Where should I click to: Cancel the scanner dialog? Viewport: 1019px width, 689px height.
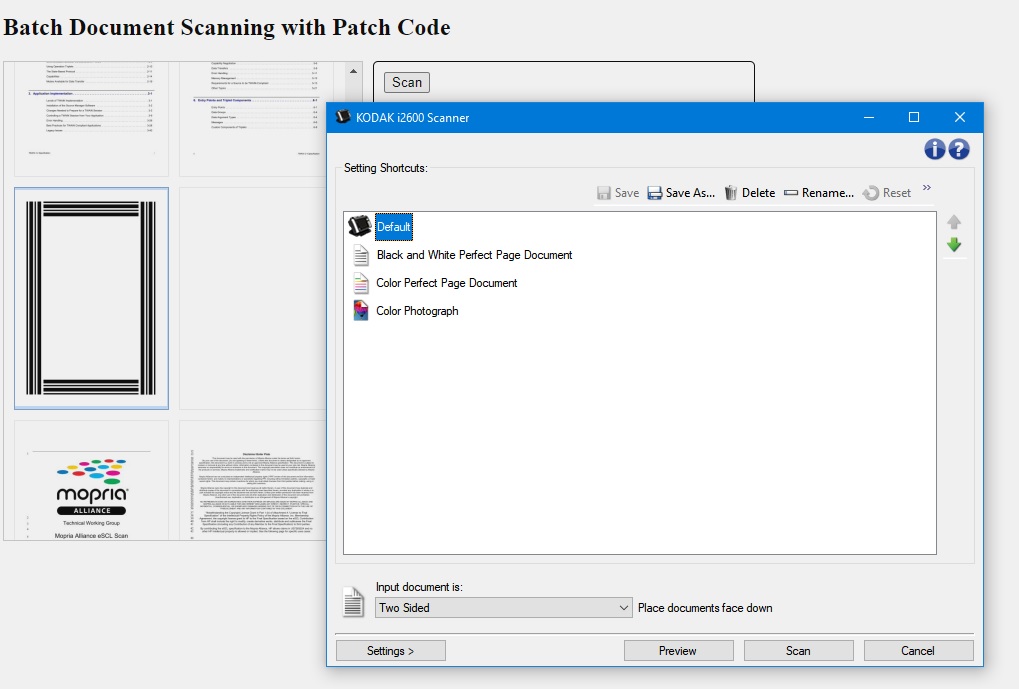coord(917,651)
